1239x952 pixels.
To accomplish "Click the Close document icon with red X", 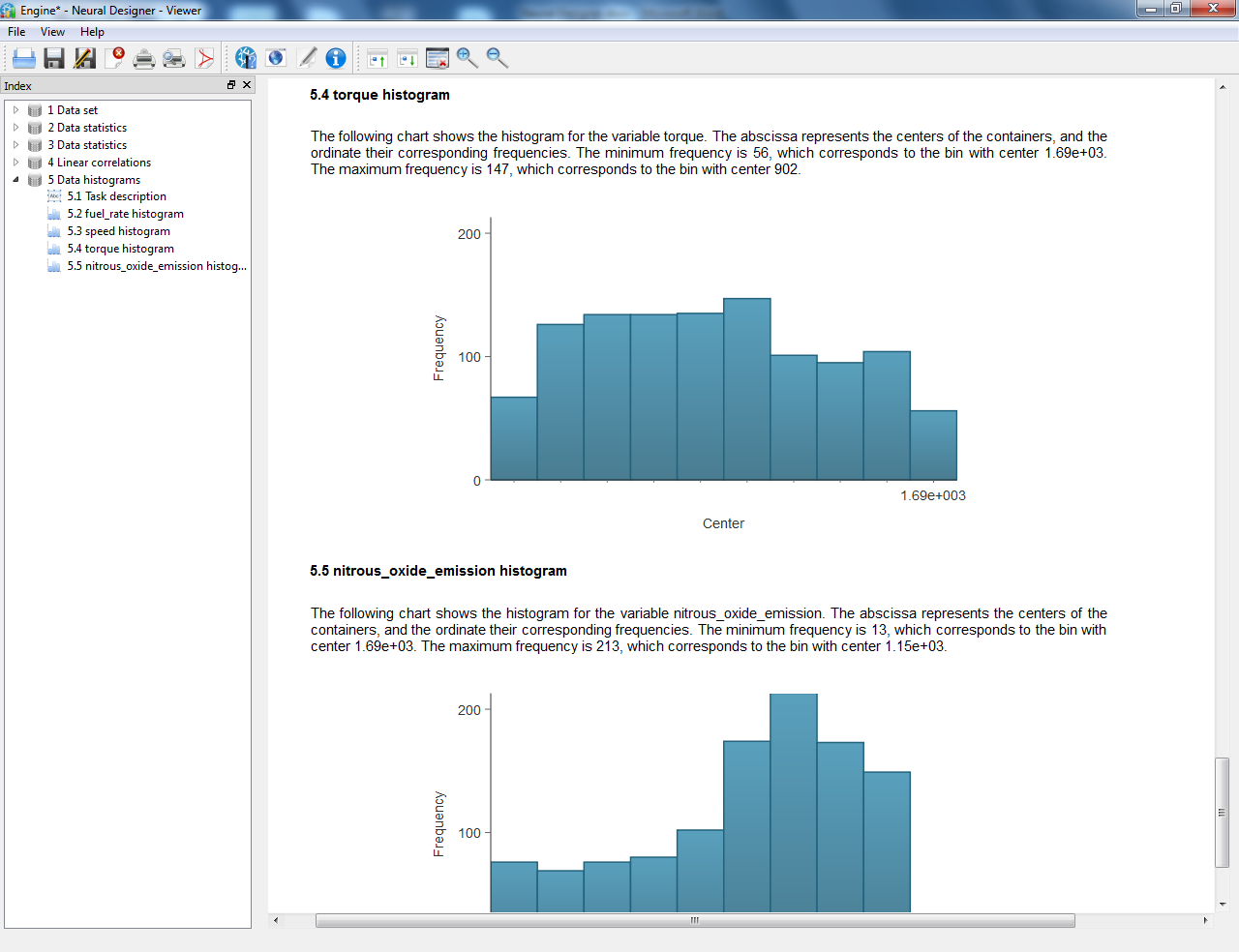I will click(114, 58).
